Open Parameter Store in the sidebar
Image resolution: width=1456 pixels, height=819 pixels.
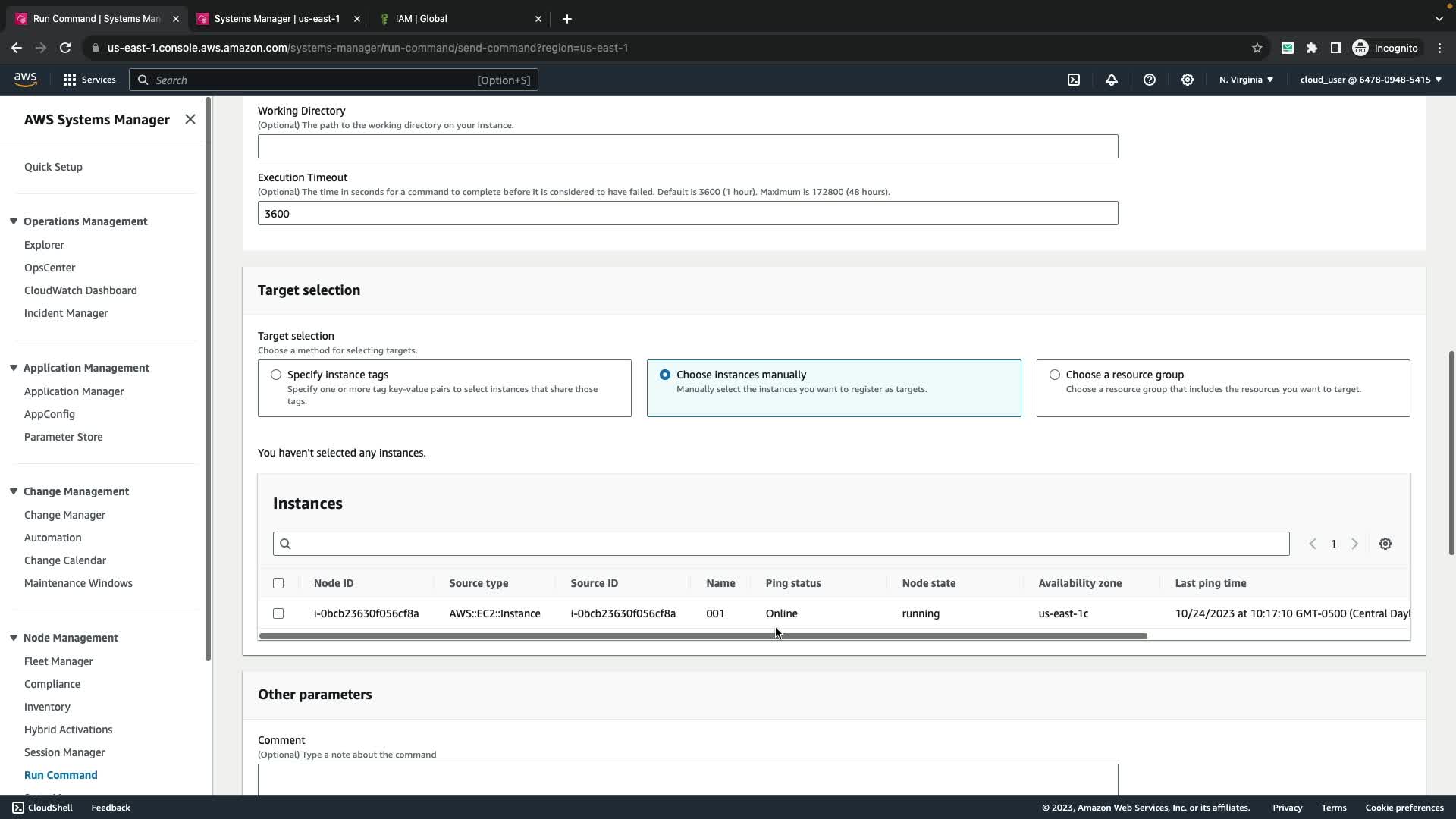pos(63,437)
